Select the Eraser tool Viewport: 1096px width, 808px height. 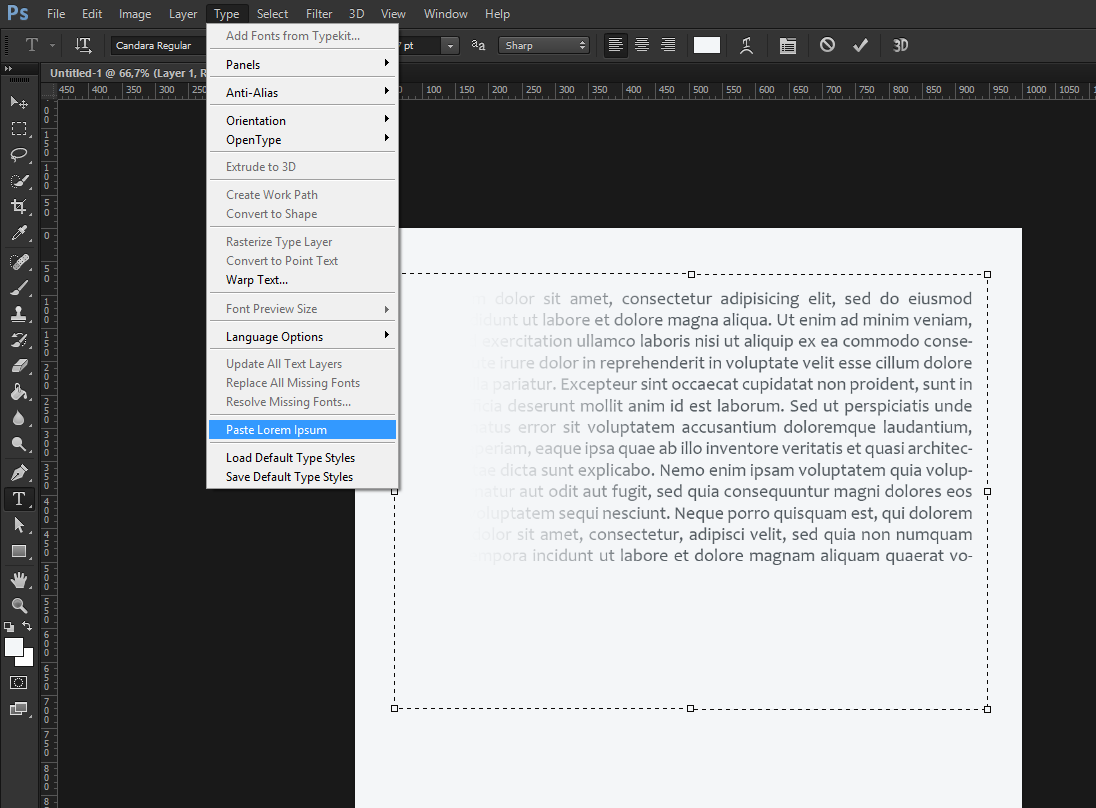point(19,366)
